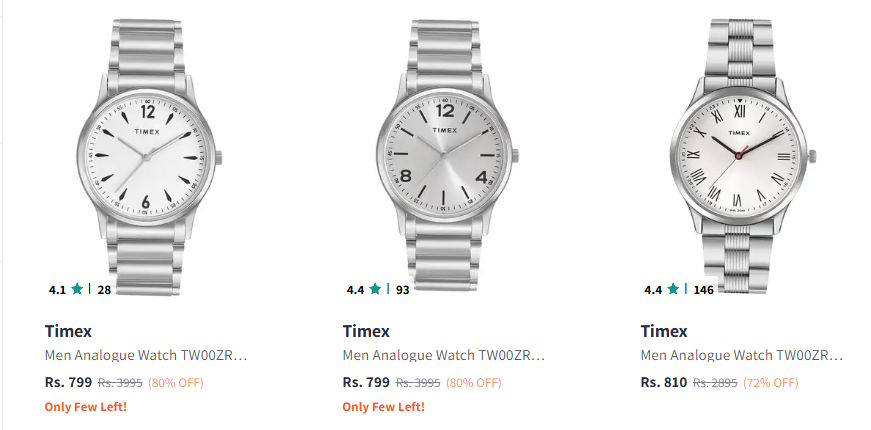Image resolution: width=871 pixels, height=430 pixels.
Task: Click the star icon beside the 4.1 rating
Action: click(x=77, y=289)
